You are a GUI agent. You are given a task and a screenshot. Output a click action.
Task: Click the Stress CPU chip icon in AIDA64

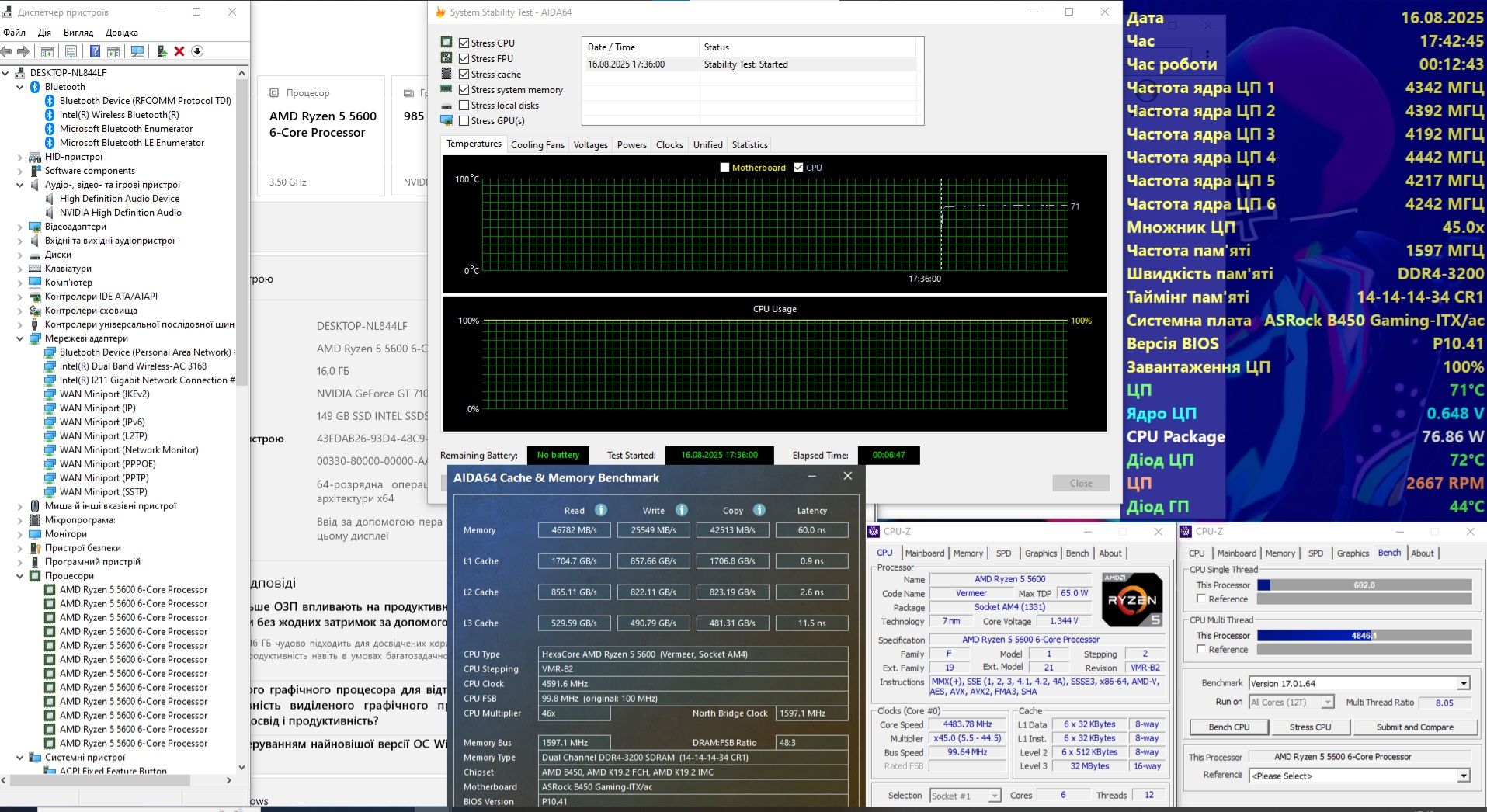coord(446,43)
